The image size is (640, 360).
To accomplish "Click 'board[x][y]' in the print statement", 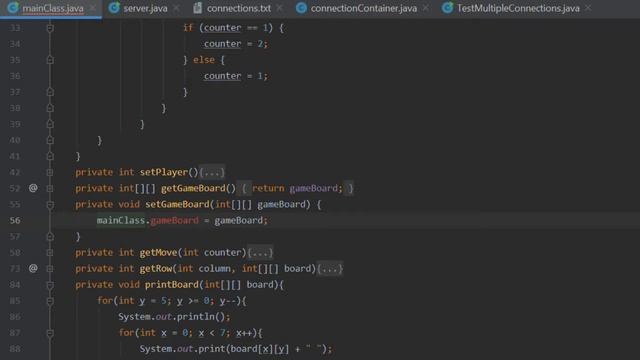I will [x=260, y=349].
